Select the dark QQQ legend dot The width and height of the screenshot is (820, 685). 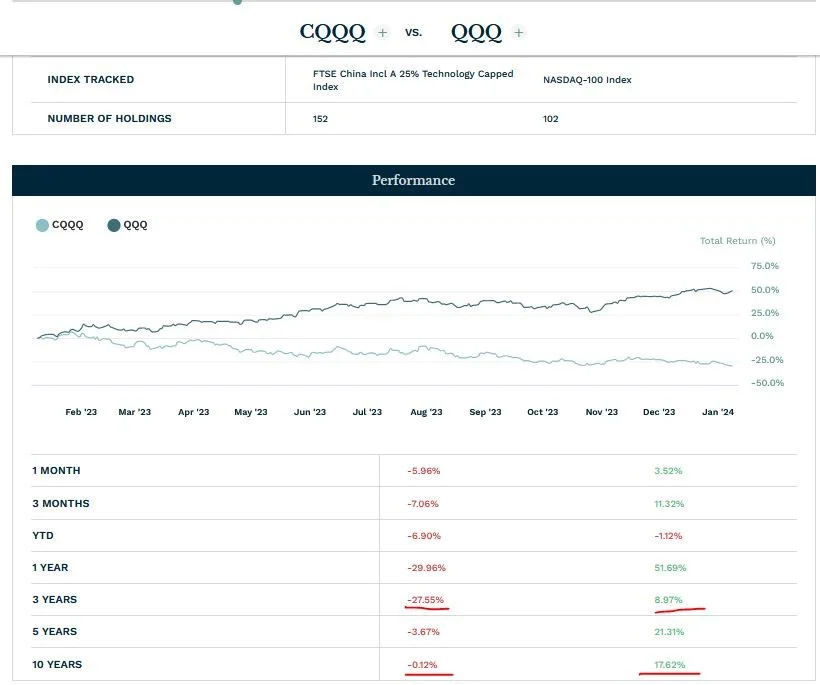(113, 225)
